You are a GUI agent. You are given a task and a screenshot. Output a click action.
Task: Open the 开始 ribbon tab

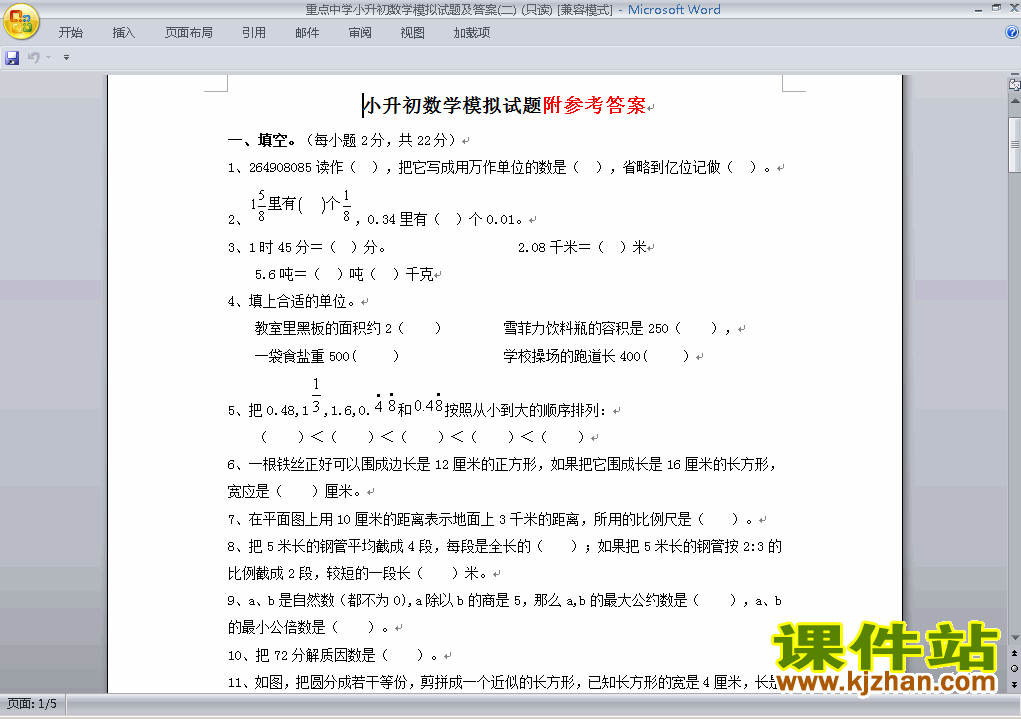70,33
